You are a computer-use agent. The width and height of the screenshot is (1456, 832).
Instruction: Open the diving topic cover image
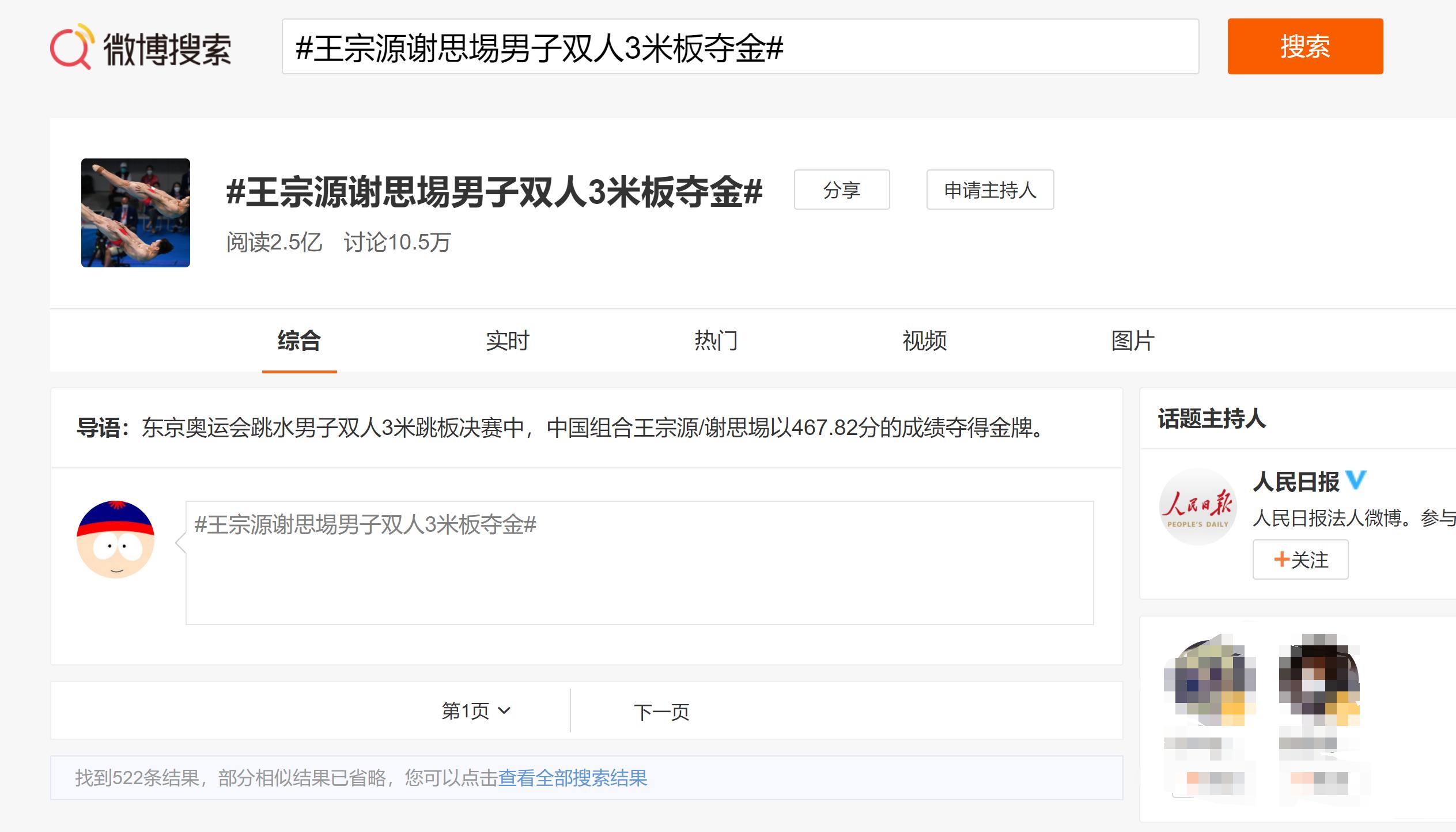click(x=135, y=213)
